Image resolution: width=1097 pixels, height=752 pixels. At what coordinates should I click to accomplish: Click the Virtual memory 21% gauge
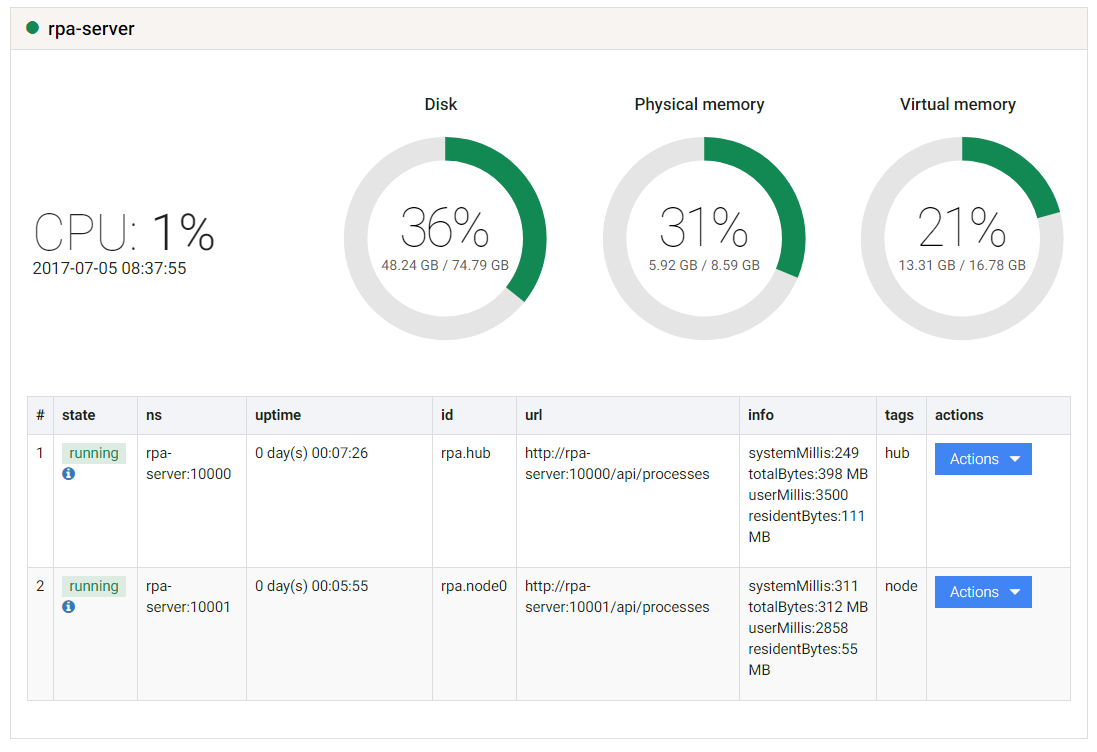(x=962, y=239)
